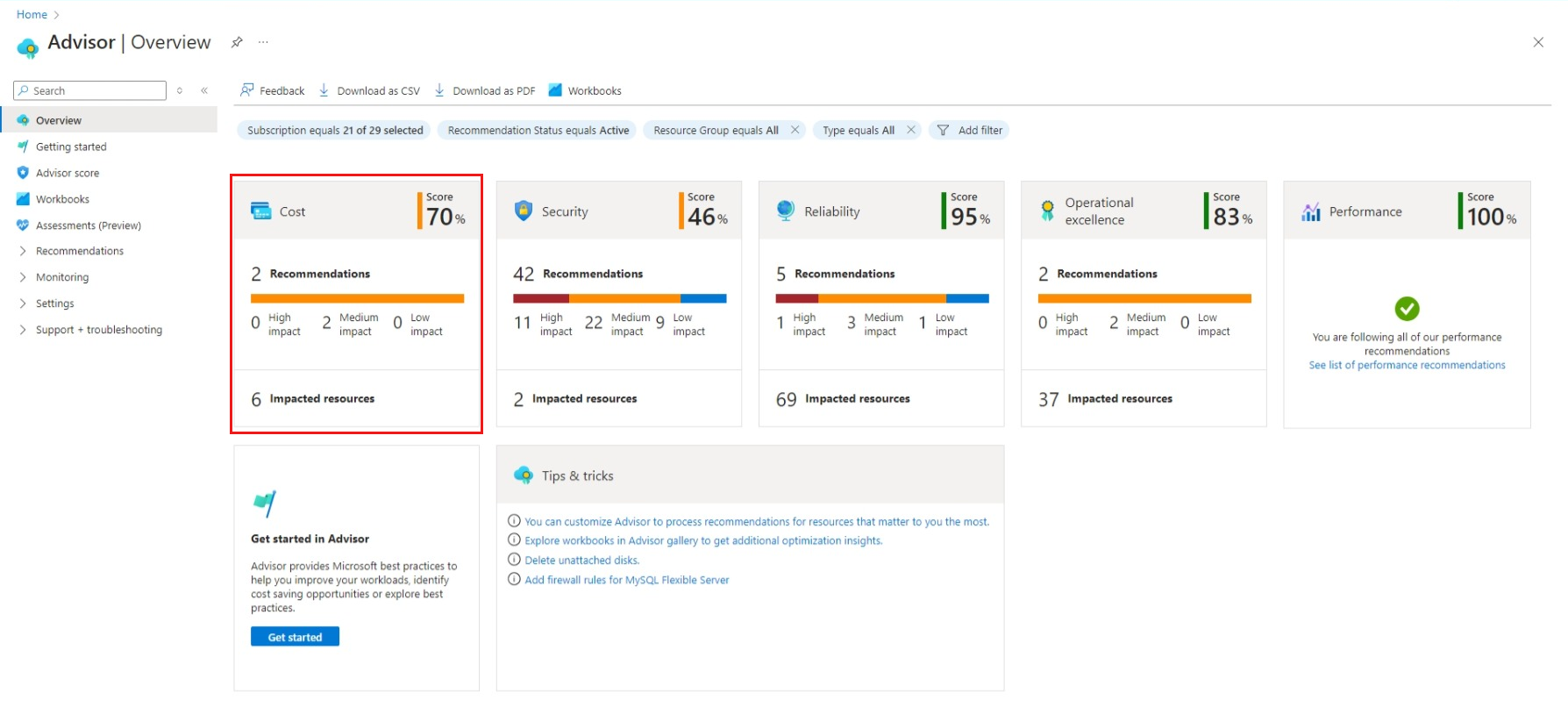Download recommendations as PDF
The image size is (1568, 707).
tap(485, 90)
